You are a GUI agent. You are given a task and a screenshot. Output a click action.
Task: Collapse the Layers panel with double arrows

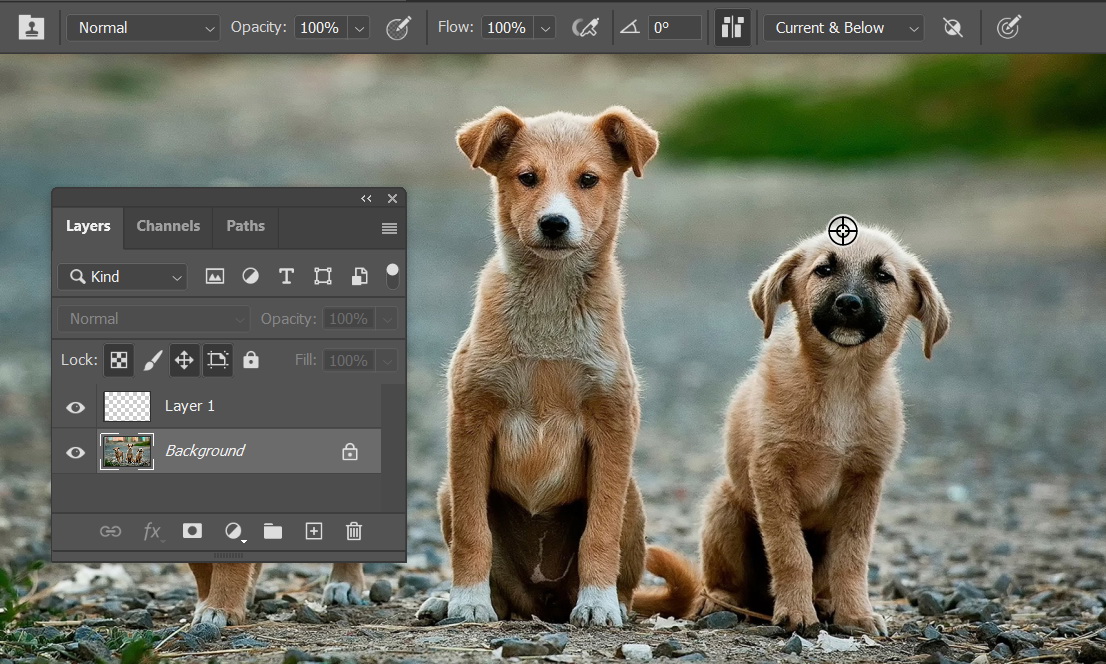[x=367, y=199]
